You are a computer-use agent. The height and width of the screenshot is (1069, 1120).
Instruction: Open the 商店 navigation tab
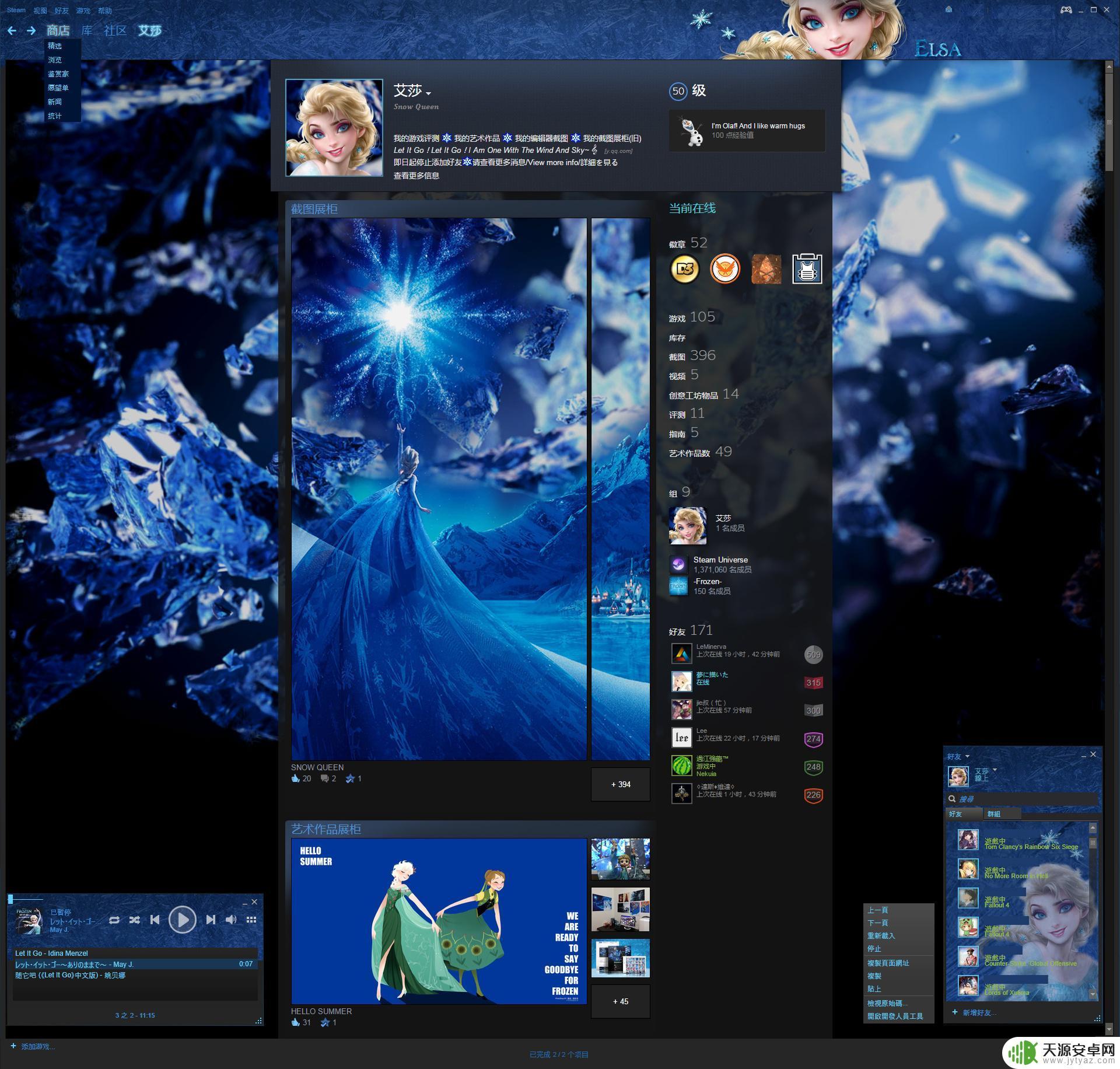click(x=58, y=30)
